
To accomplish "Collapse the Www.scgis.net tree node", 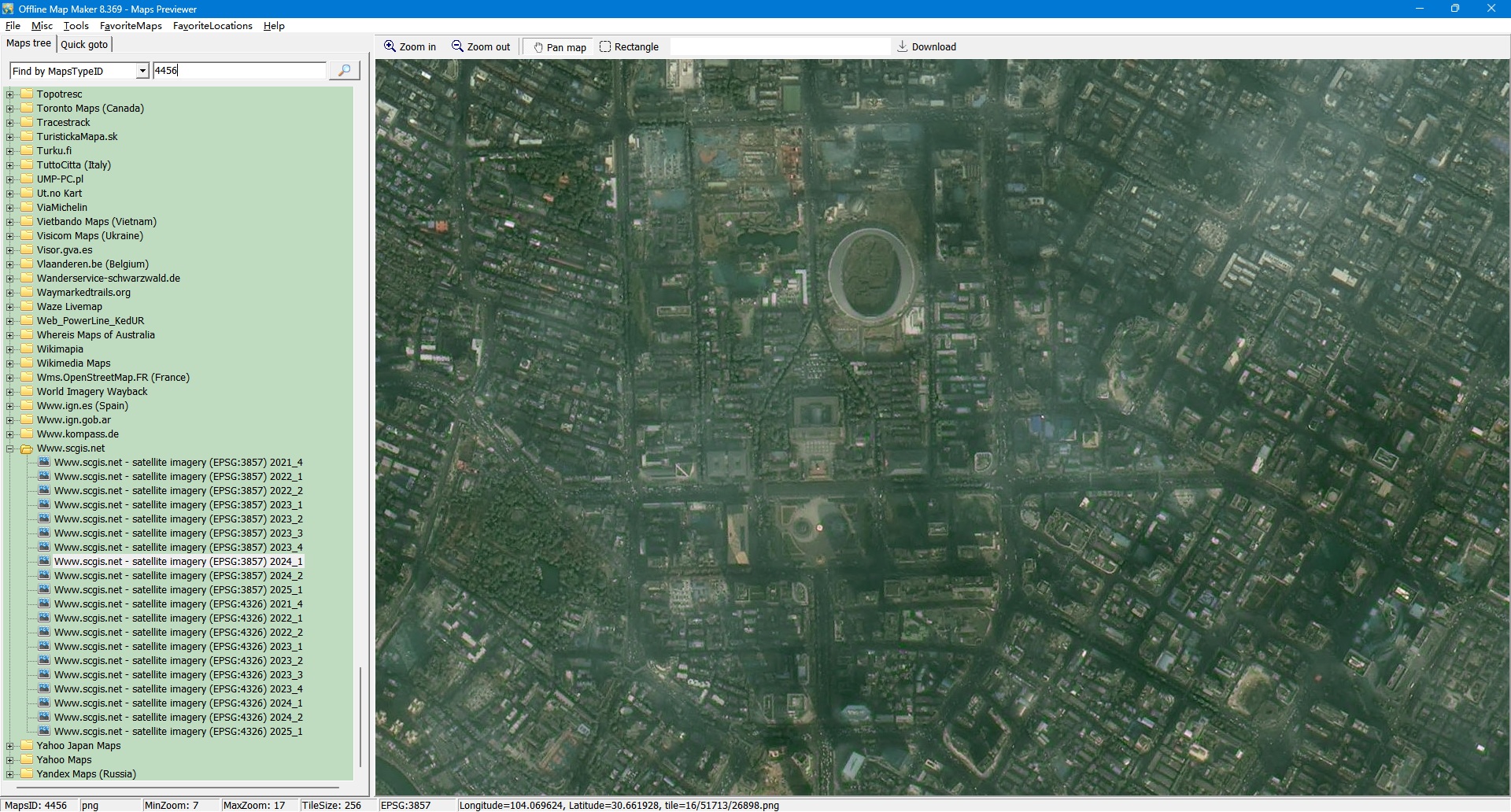I will (x=10, y=448).
